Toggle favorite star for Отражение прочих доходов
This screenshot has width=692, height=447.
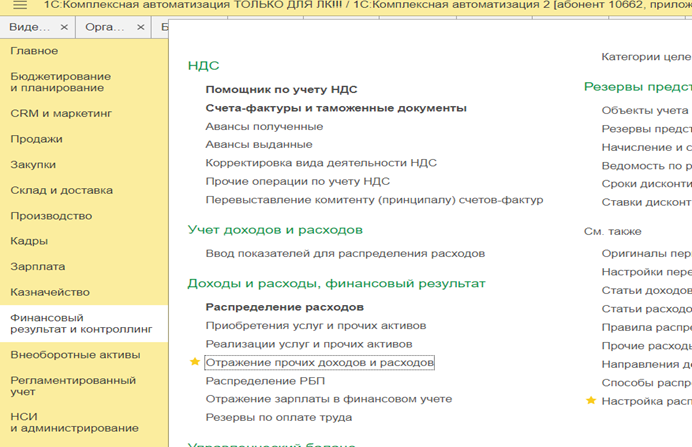point(195,362)
